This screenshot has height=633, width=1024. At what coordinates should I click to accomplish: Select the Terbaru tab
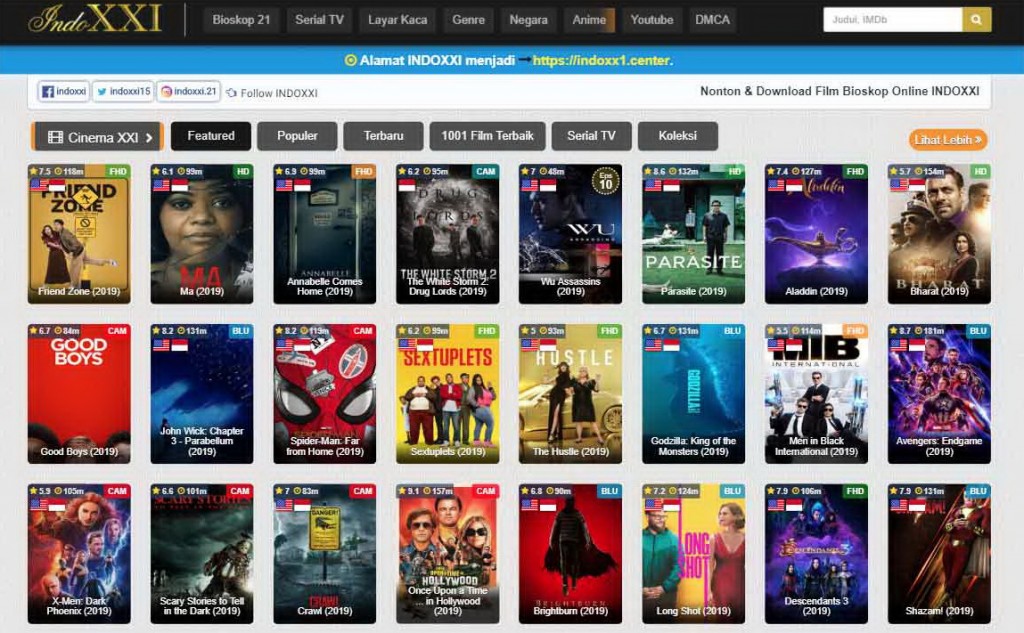pyautogui.click(x=383, y=136)
